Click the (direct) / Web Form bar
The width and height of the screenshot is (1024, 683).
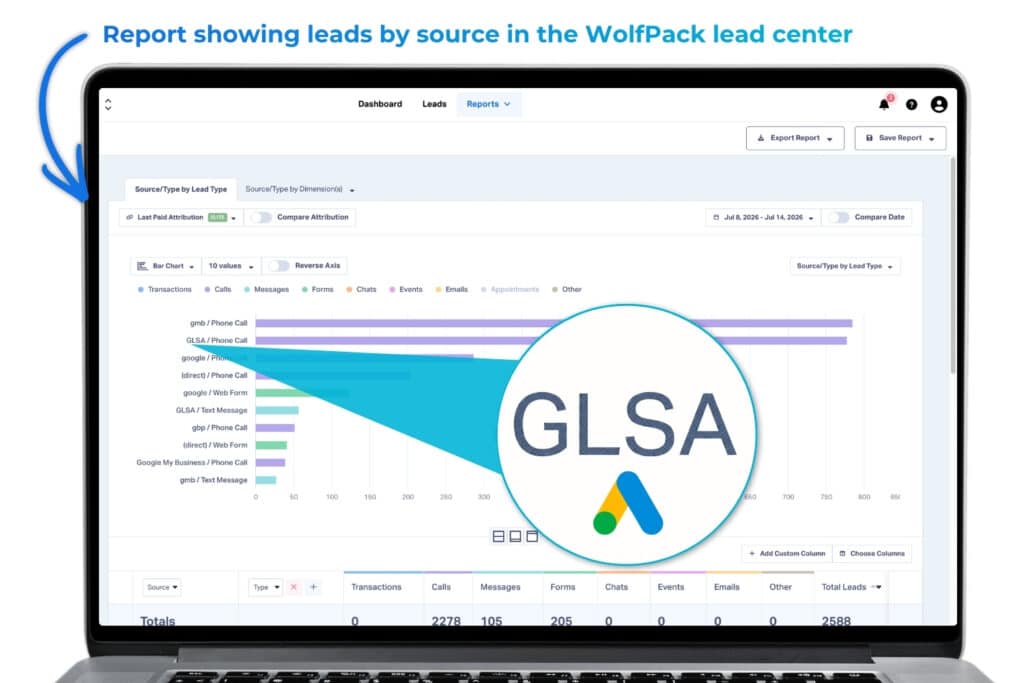point(271,445)
